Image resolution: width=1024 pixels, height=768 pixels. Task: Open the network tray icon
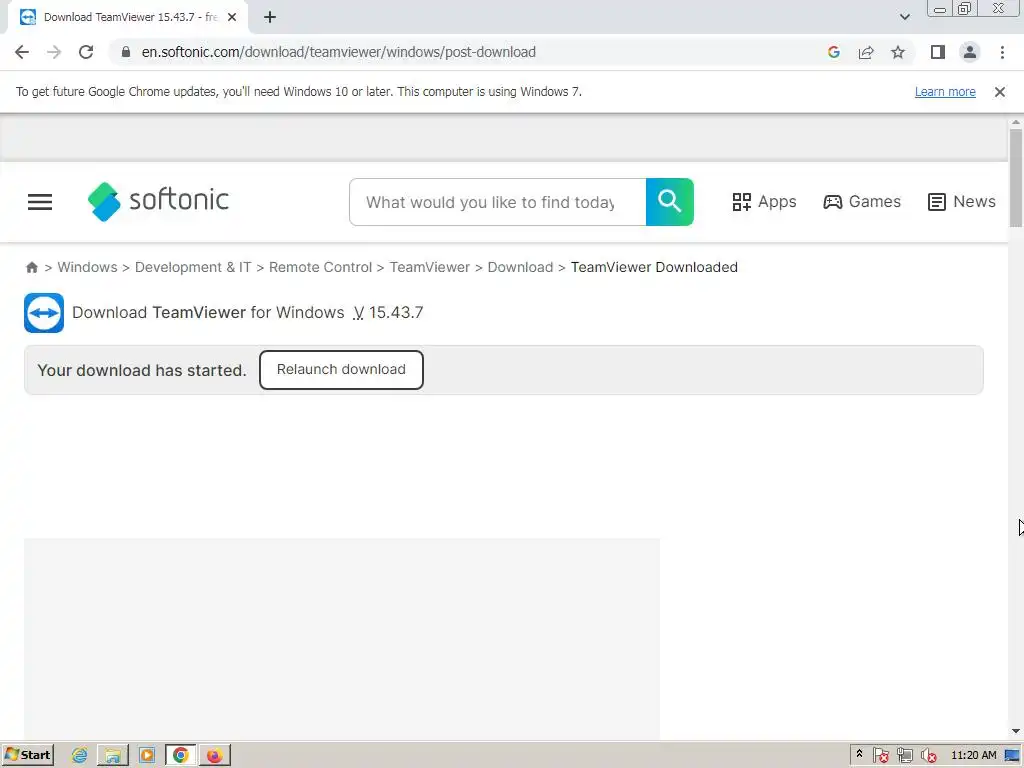pyautogui.click(x=904, y=756)
